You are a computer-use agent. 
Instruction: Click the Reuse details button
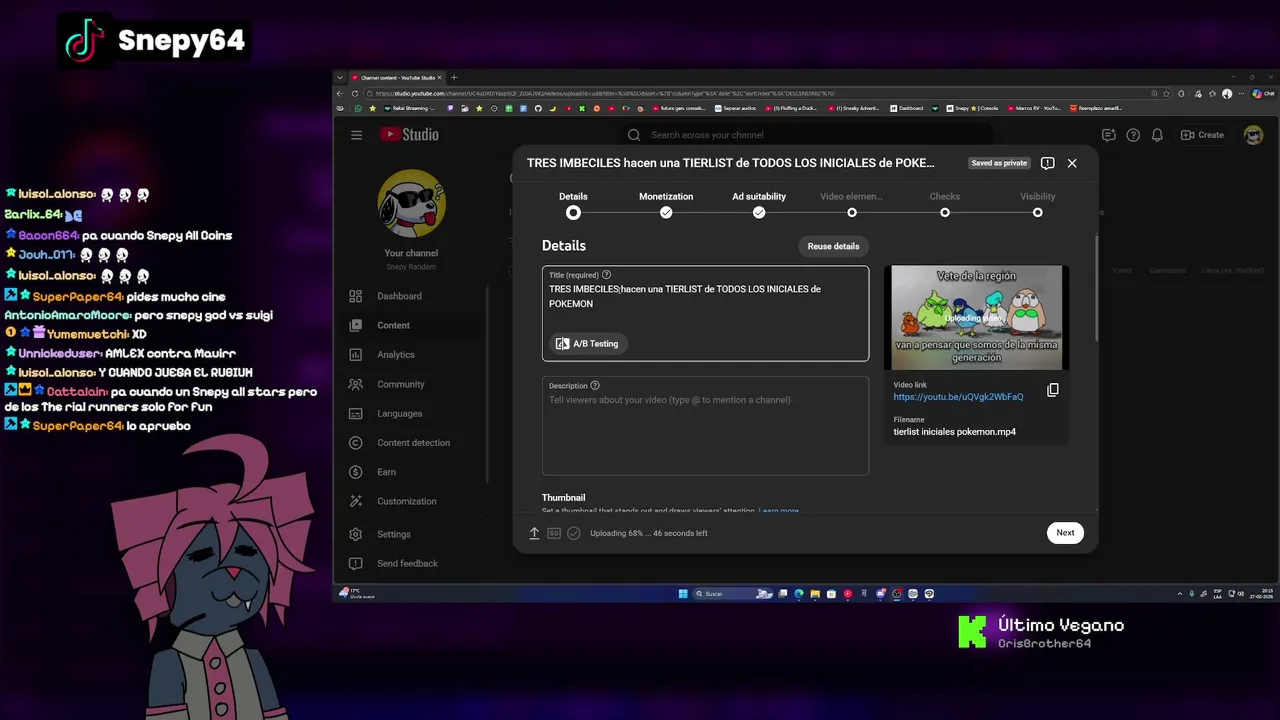point(833,246)
